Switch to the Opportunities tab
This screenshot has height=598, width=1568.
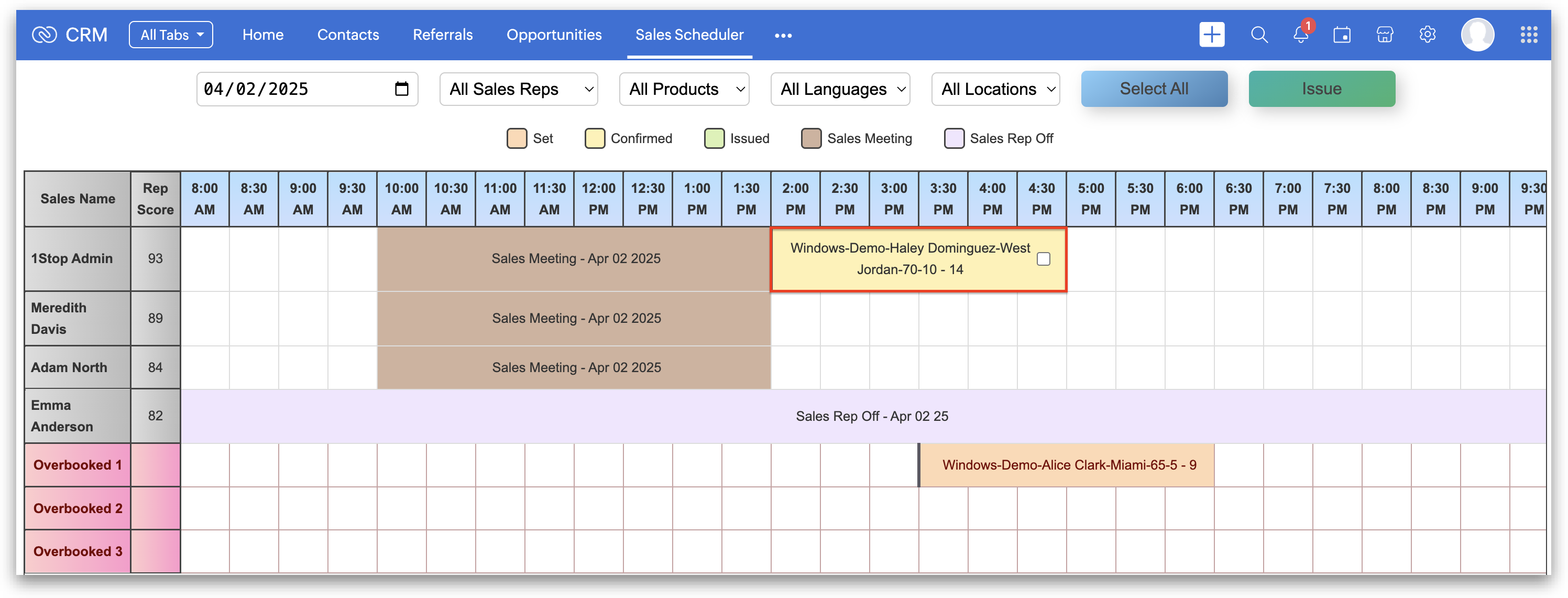pos(554,35)
